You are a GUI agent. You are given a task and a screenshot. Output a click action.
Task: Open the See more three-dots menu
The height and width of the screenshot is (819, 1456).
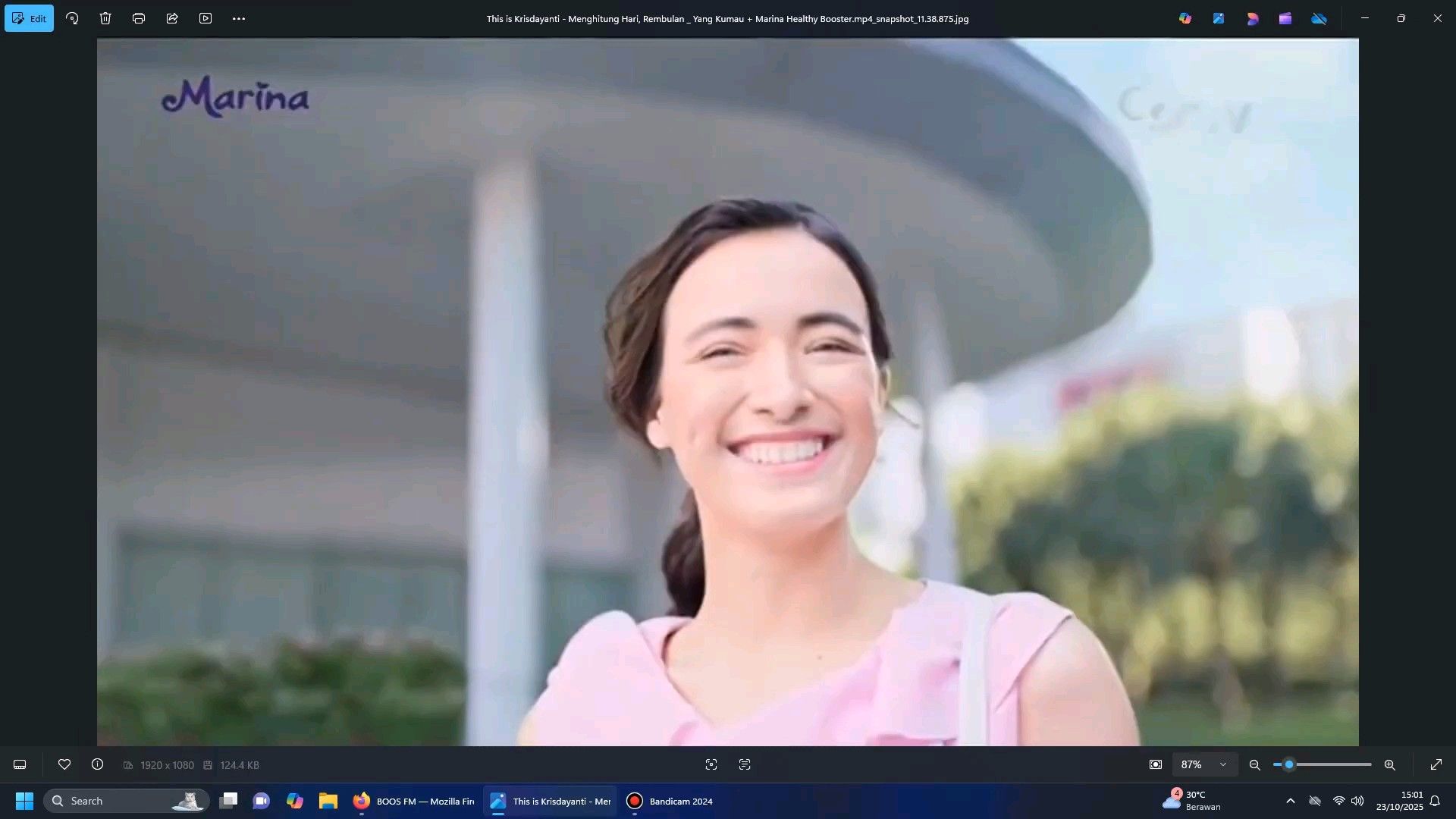pyautogui.click(x=239, y=18)
